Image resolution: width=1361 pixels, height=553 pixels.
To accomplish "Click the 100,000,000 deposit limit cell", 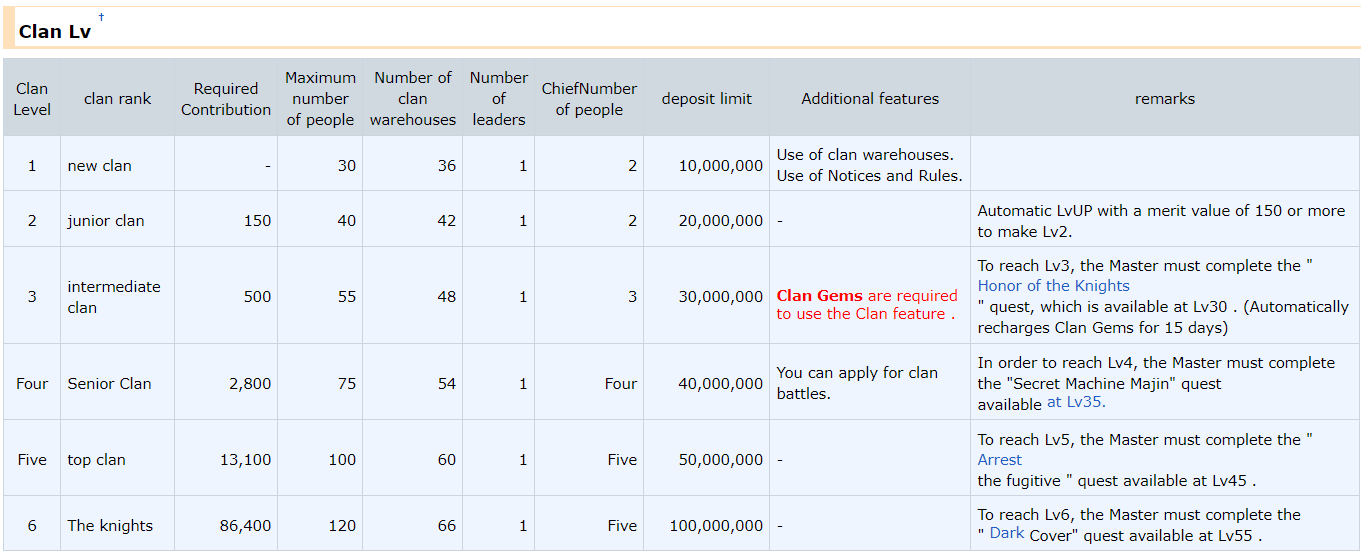I will coord(706,526).
